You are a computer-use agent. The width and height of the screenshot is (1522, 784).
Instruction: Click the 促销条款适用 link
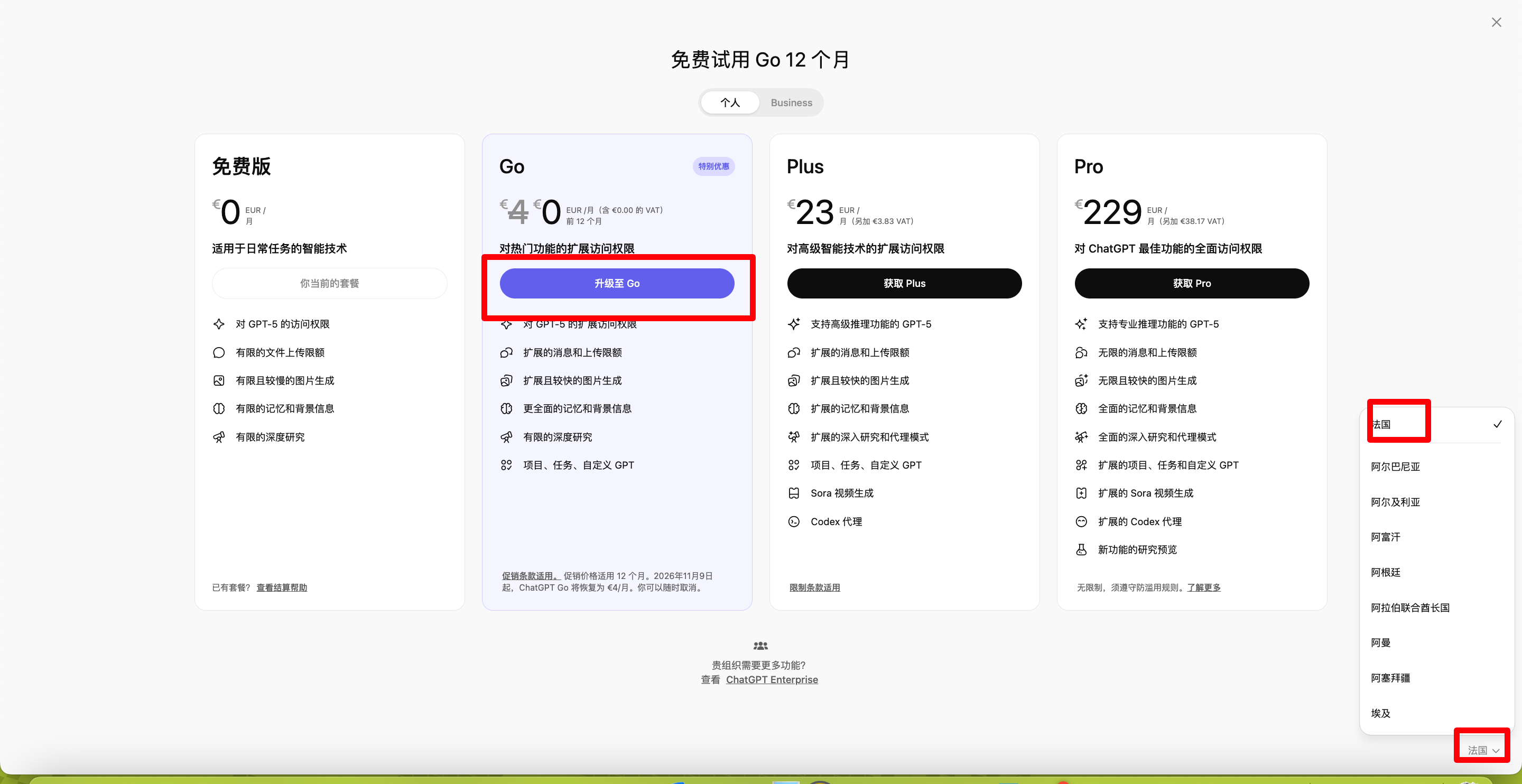click(530, 575)
